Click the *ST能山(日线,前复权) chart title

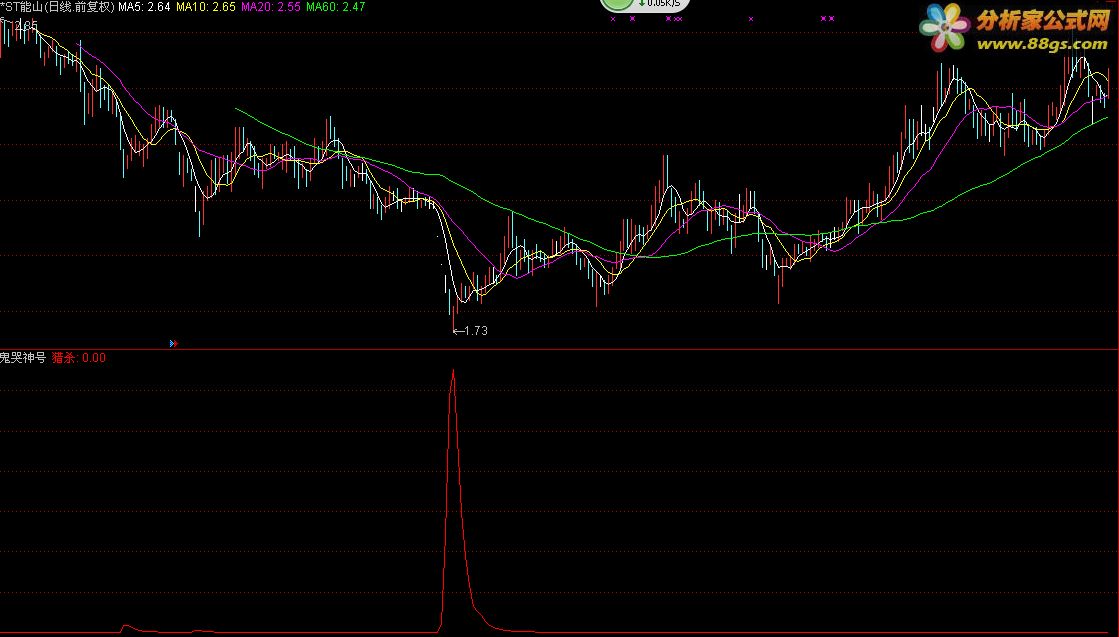pyautogui.click(x=58, y=7)
